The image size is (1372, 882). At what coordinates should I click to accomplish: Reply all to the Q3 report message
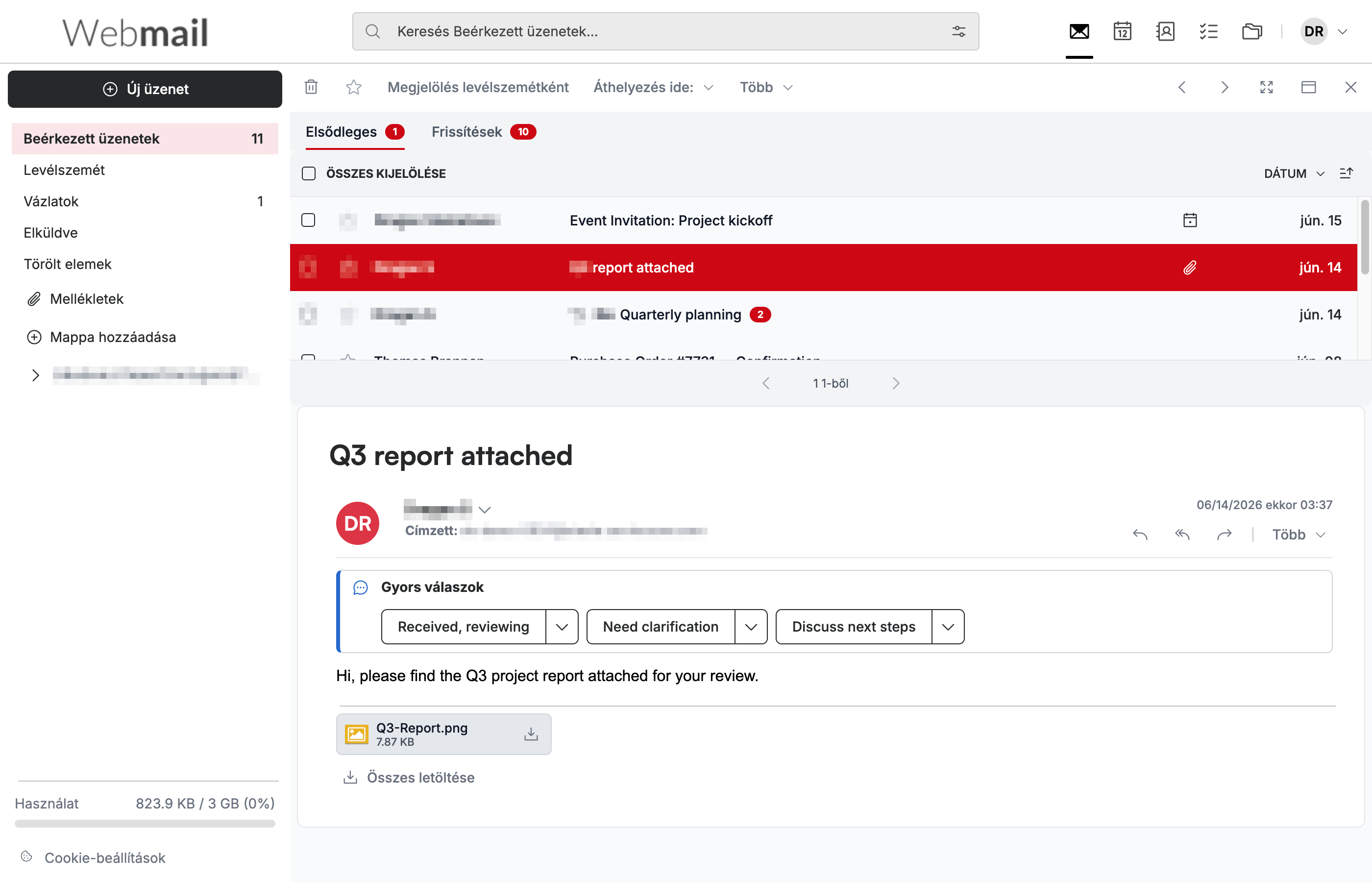[1182, 535]
